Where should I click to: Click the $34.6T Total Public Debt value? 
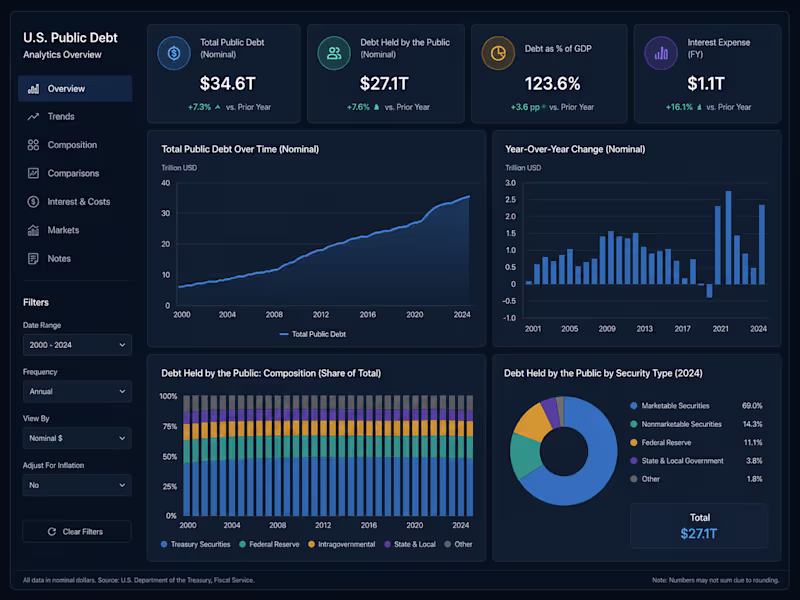[x=228, y=84]
